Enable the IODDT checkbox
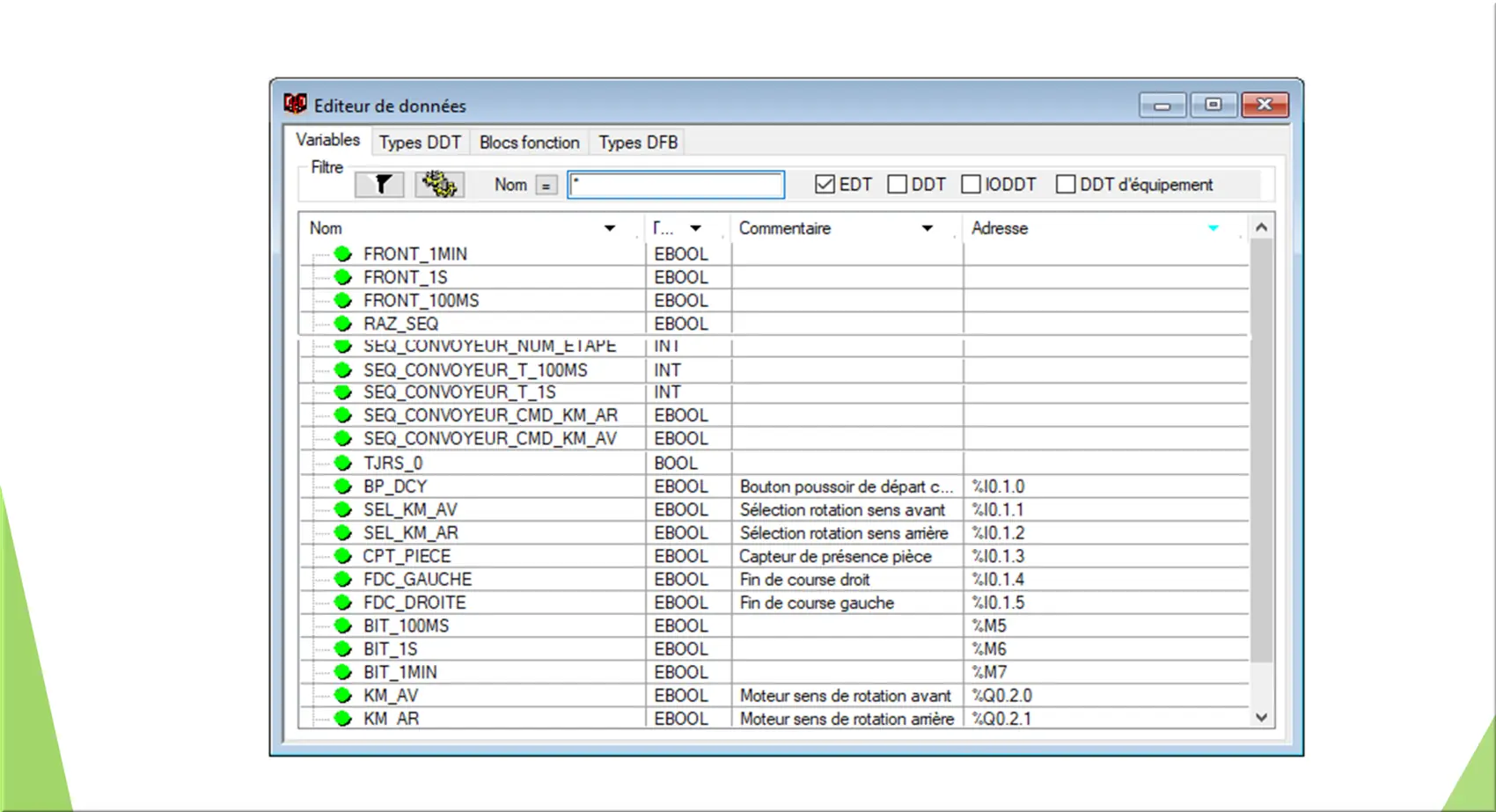This screenshot has height=812, width=1496. (x=971, y=185)
